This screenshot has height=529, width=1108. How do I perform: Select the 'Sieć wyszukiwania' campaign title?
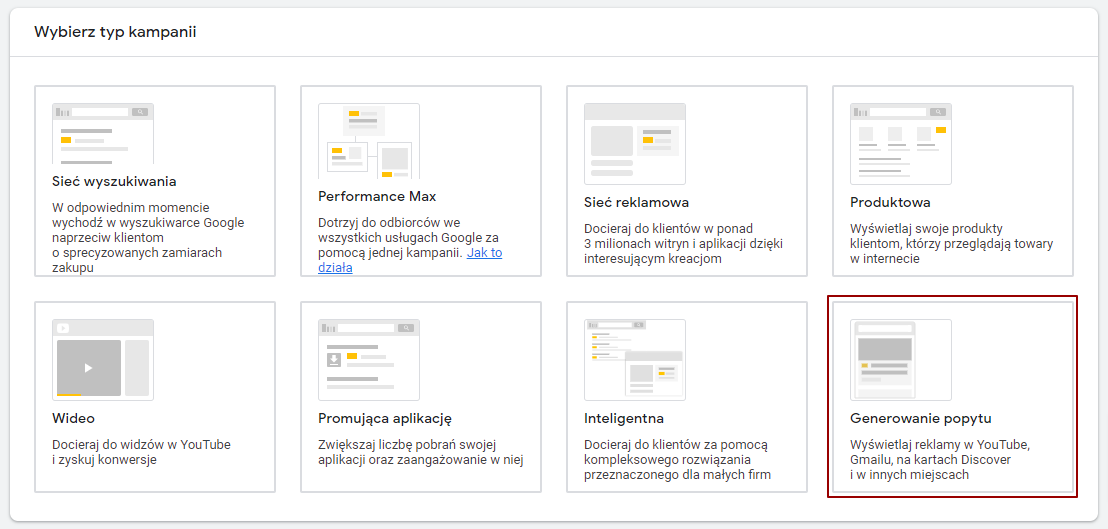[x=114, y=181]
